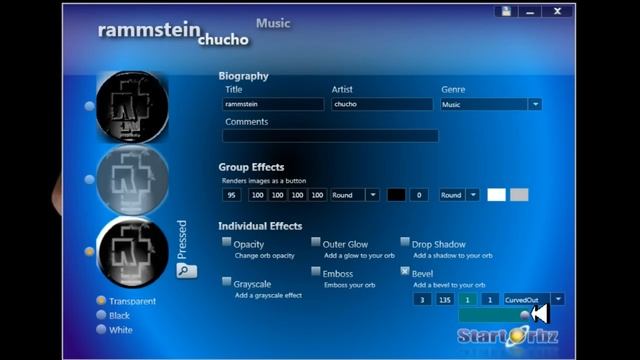Pick the black color swatch
This screenshot has width=640, height=360.
[396, 195]
